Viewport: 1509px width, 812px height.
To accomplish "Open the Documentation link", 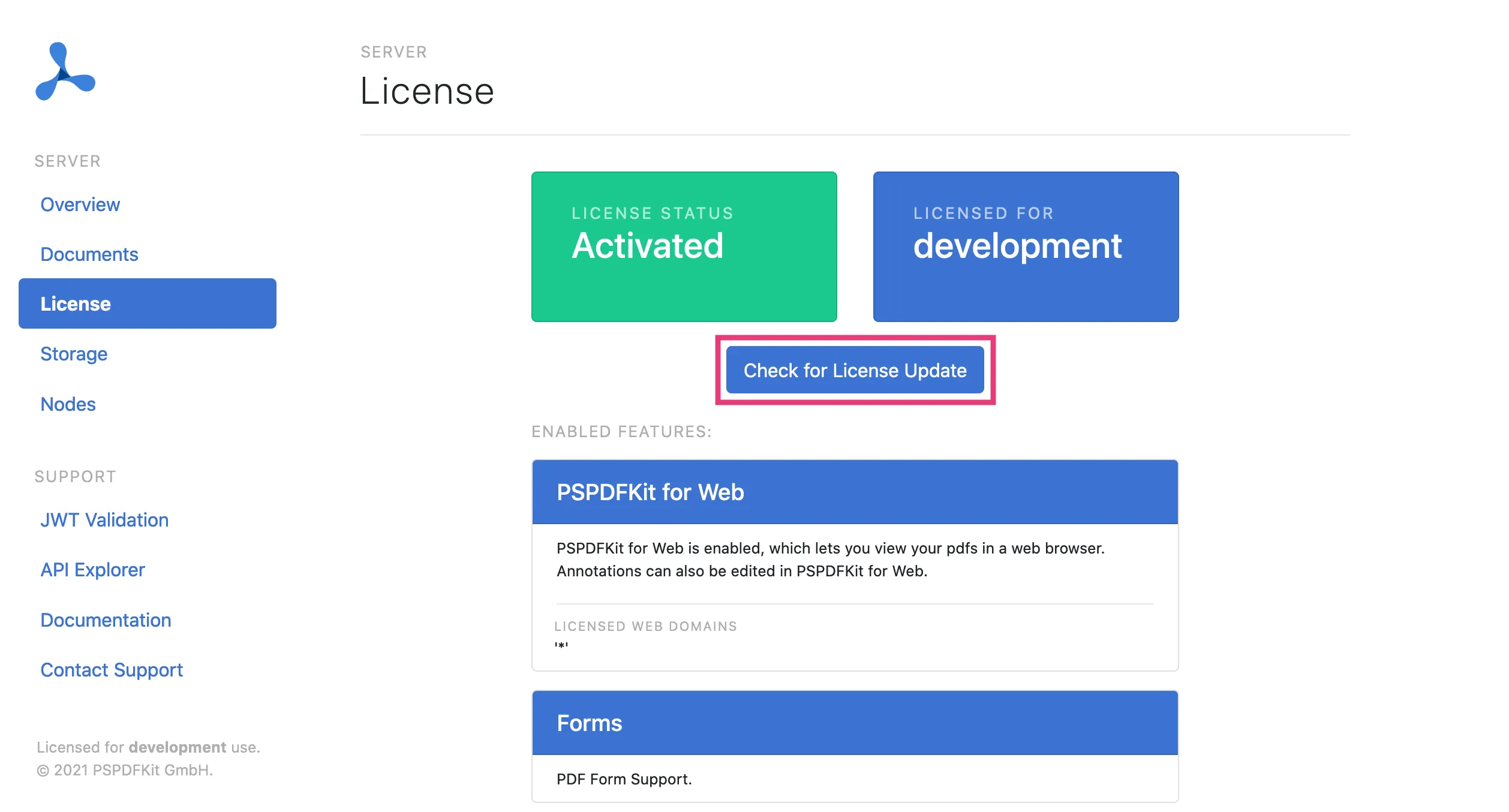I will [106, 620].
